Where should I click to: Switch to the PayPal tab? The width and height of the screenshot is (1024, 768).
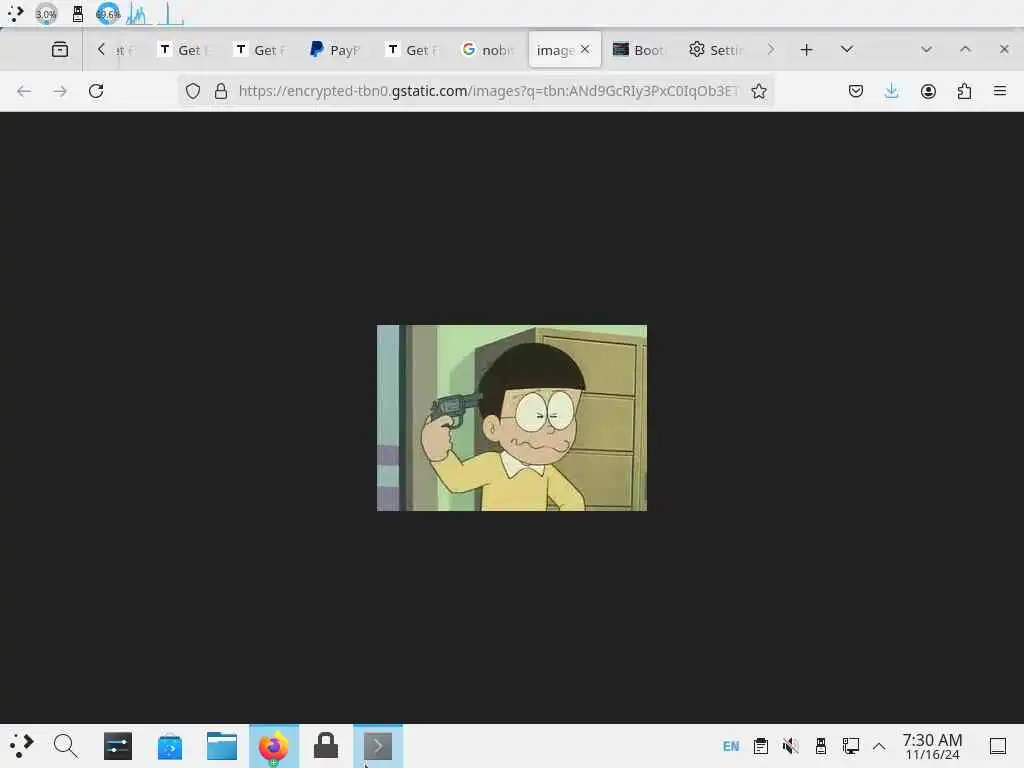335,50
